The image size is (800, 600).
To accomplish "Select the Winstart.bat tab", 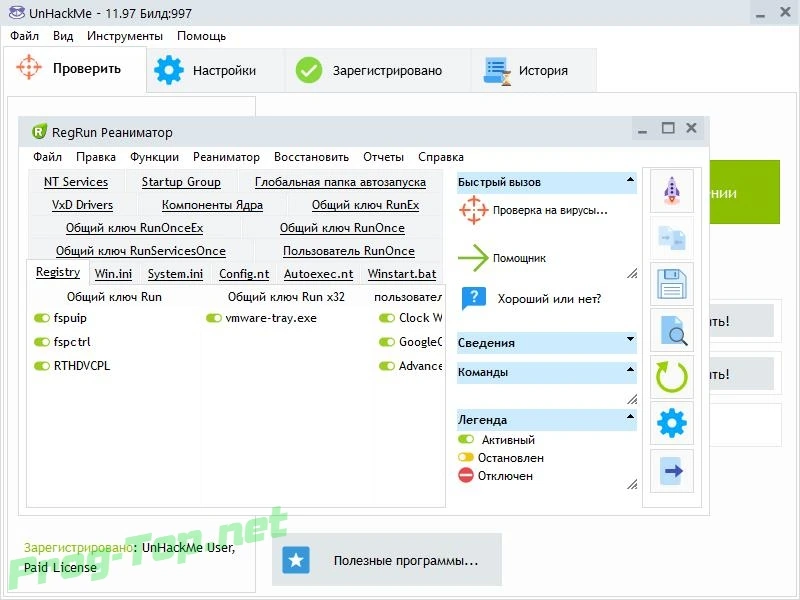I will click(x=402, y=273).
